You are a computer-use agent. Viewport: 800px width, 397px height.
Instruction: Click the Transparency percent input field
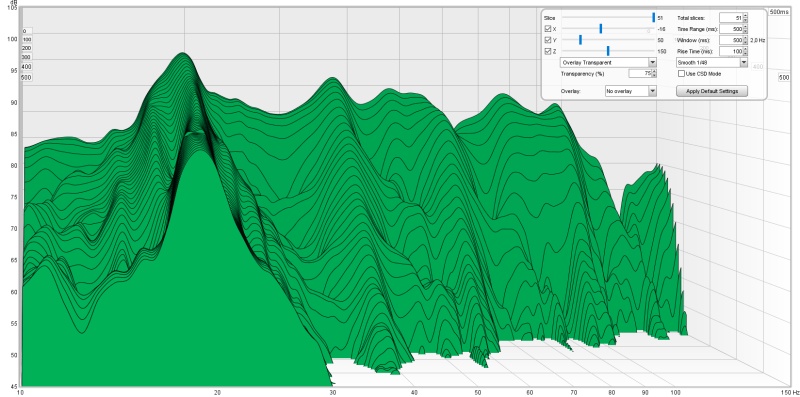pyautogui.click(x=640, y=73)
